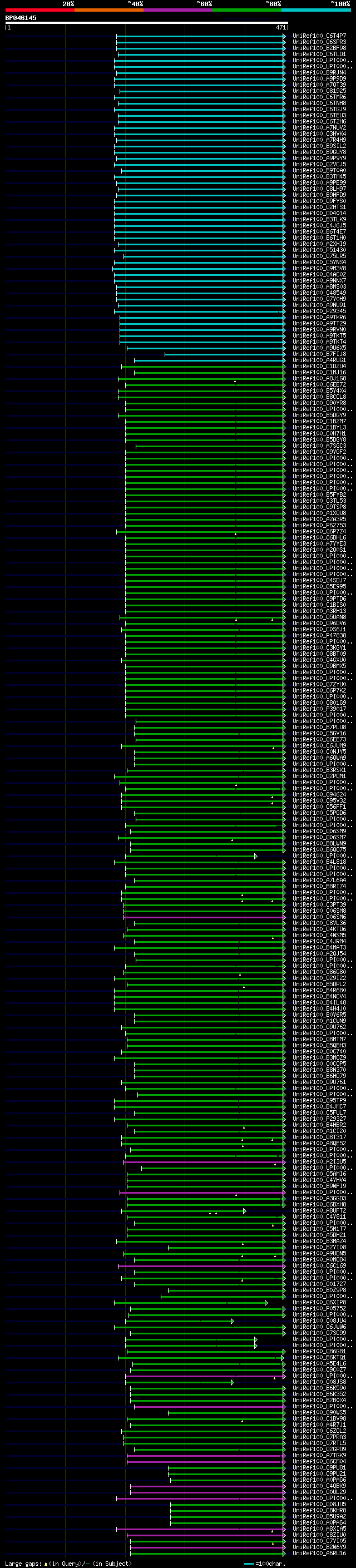Select hit label UniRef100_B2B0X4
Viewport: 356px width, 1568px height.
pos(319,1399)
